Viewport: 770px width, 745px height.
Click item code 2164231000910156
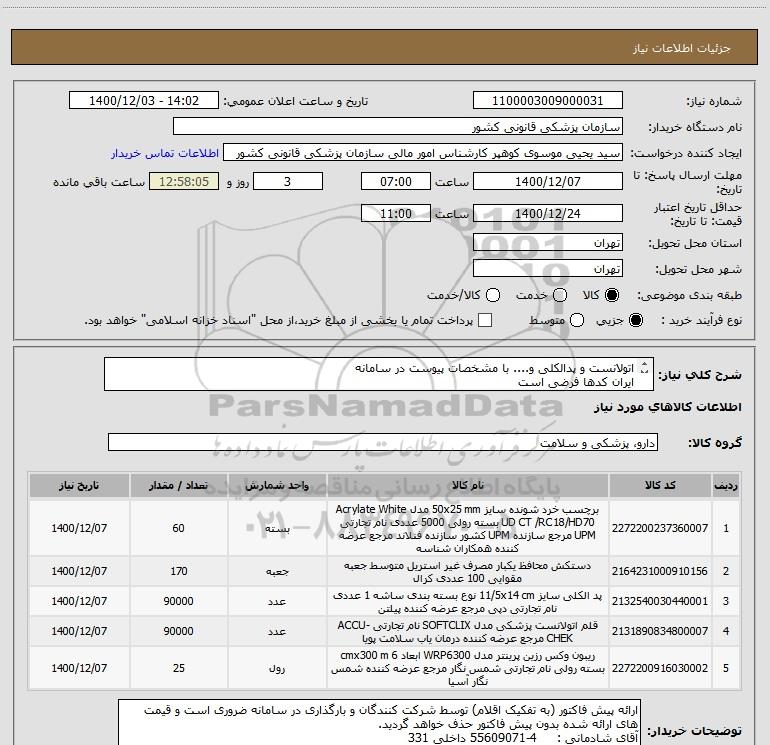point(660,571)
